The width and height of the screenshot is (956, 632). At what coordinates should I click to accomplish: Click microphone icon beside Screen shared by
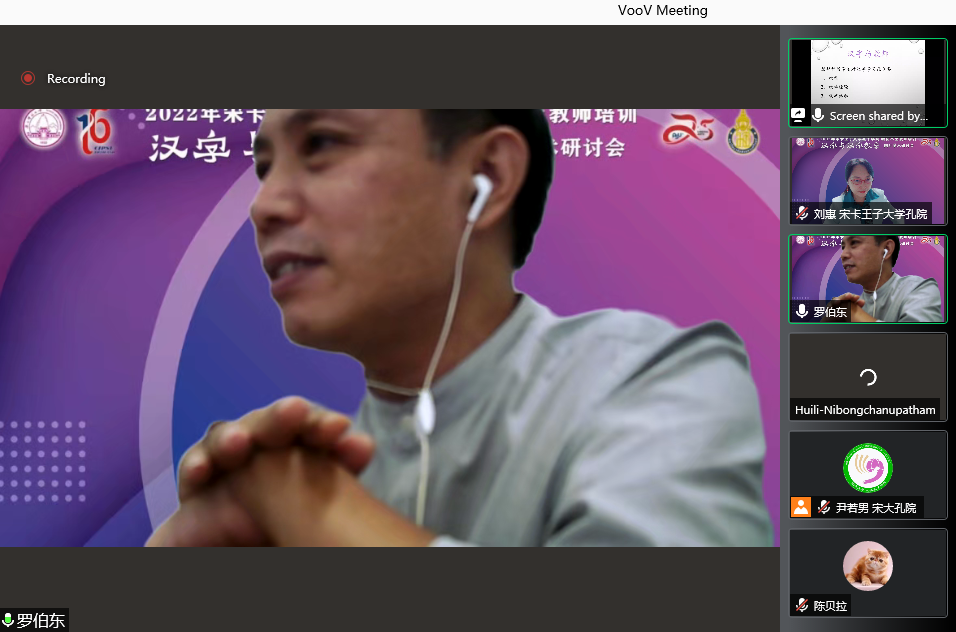click(x=818, y=115)
